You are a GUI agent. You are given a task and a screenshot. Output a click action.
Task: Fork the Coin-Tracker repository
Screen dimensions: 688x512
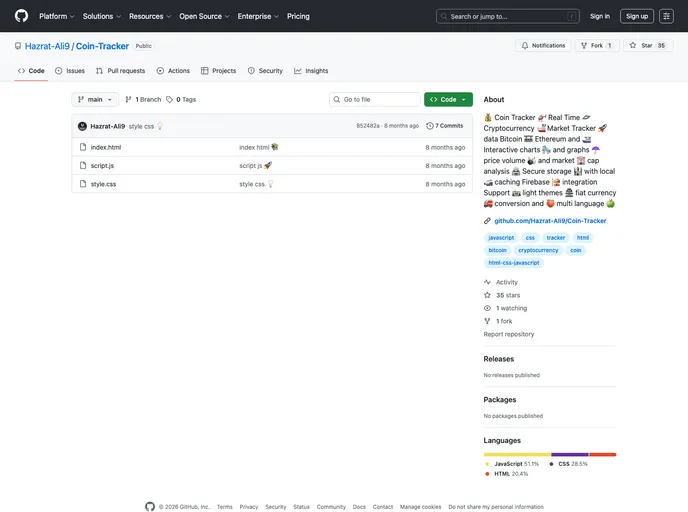(596, 46)
